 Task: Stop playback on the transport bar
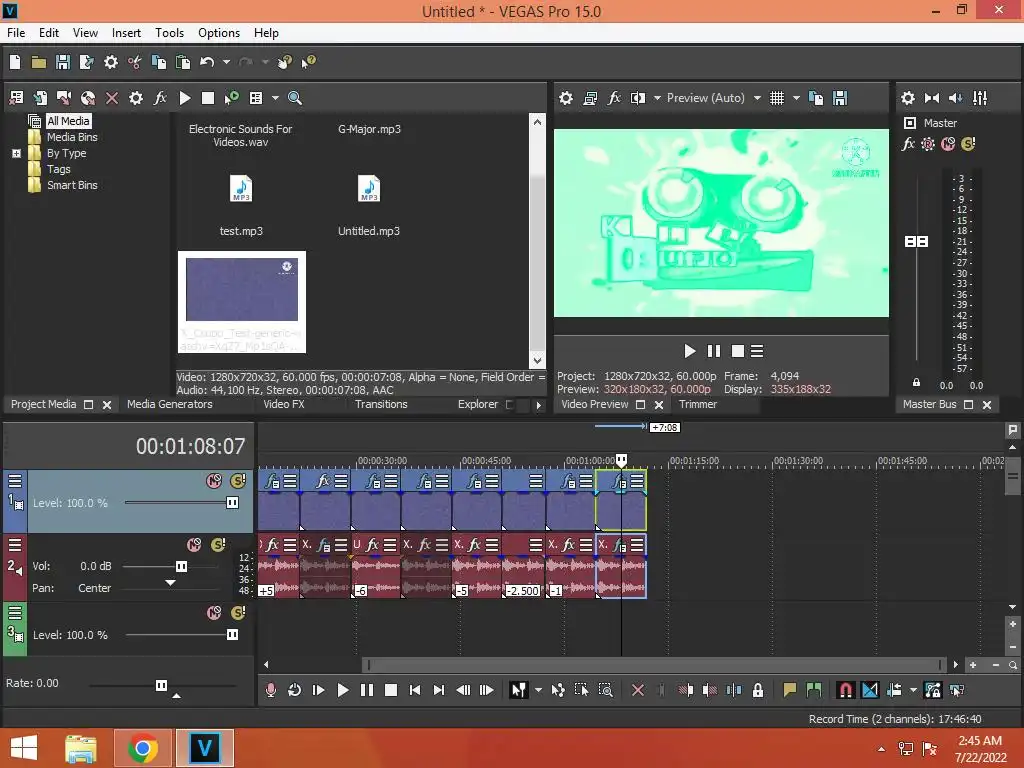pos(391,690)
